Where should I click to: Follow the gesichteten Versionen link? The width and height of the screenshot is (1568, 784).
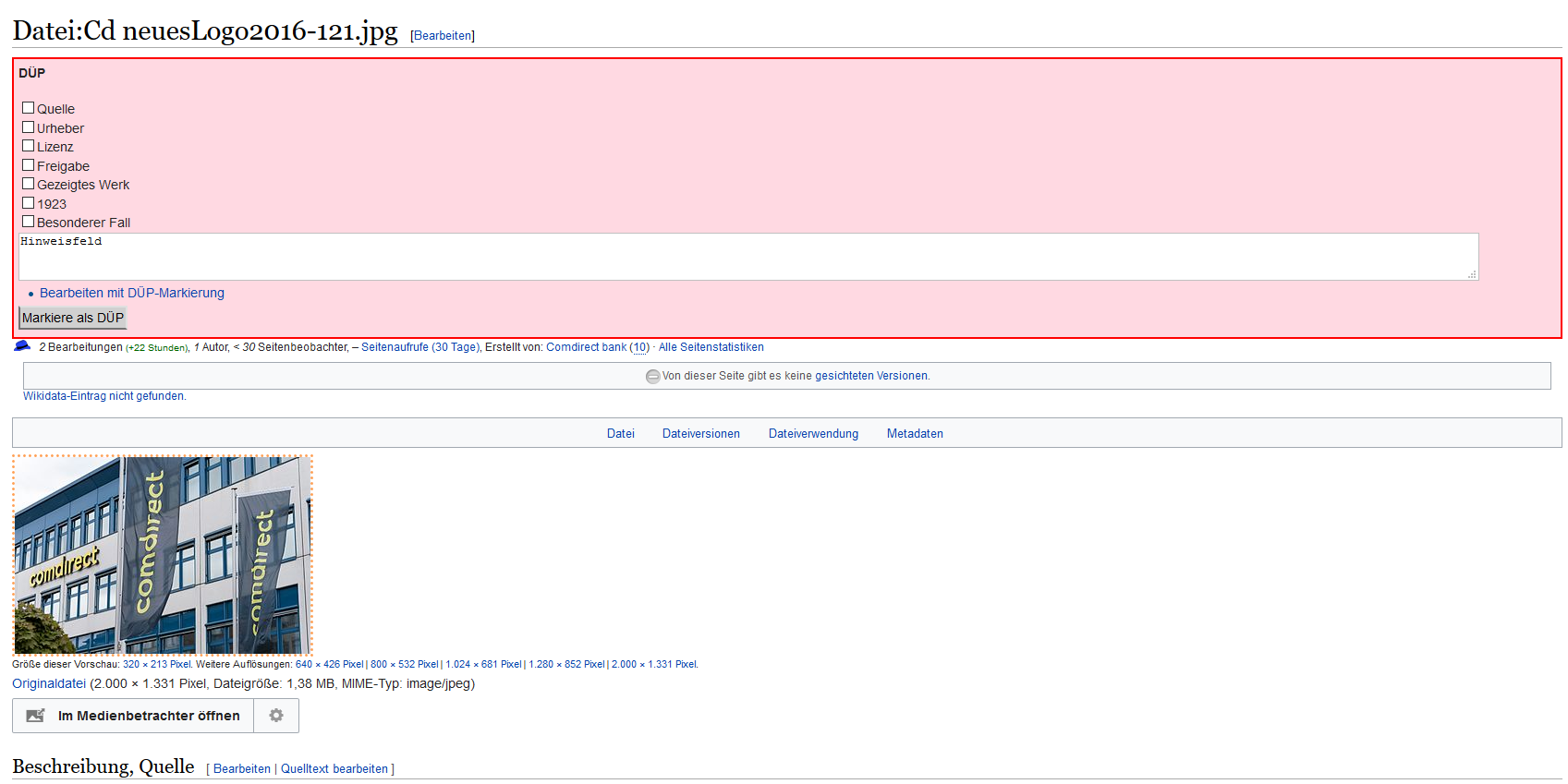(871, 376)
